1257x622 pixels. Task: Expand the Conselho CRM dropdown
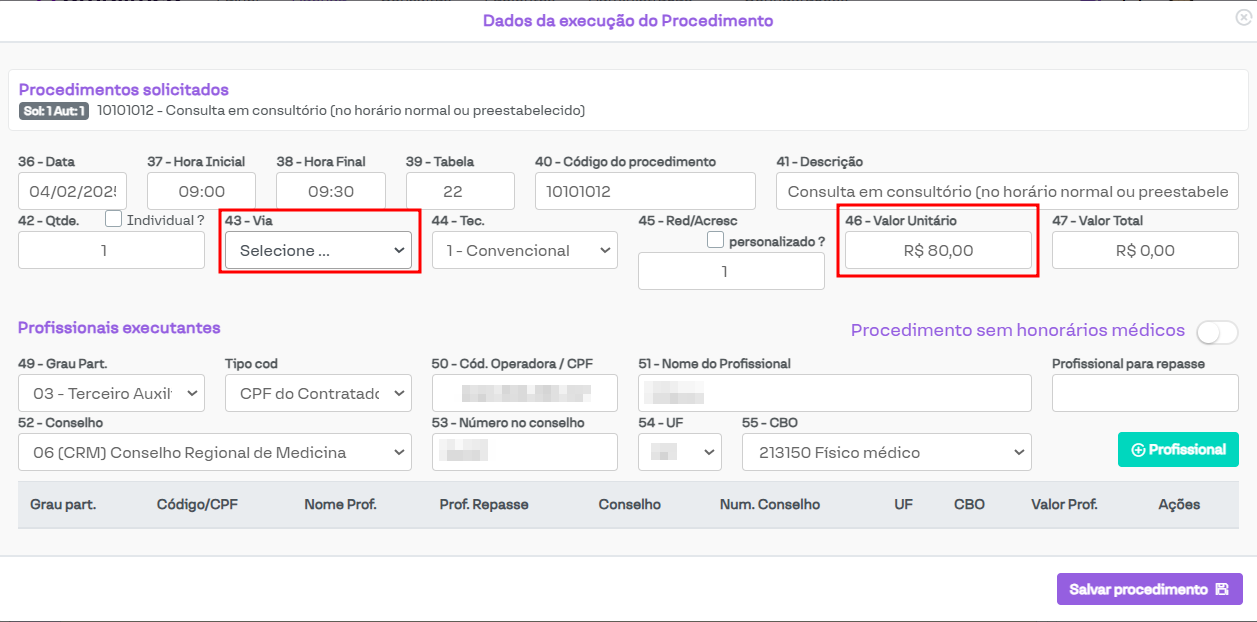(214, 453)
